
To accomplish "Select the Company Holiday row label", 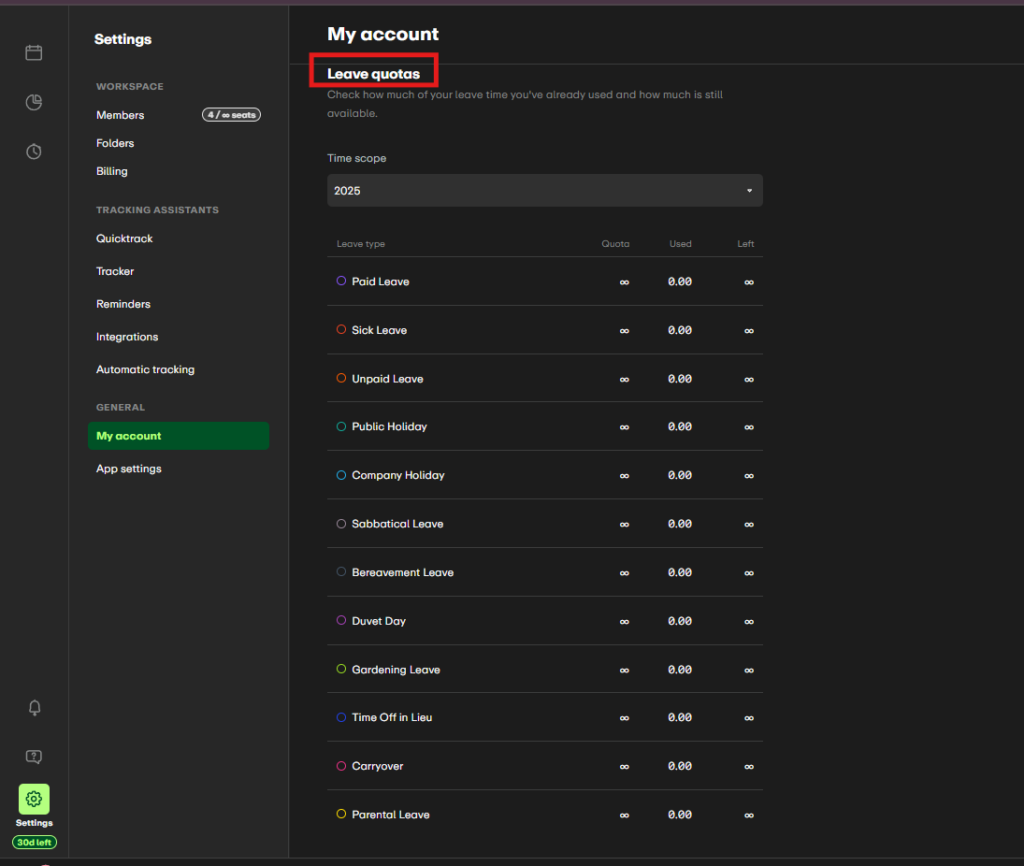I will [398, 475].
